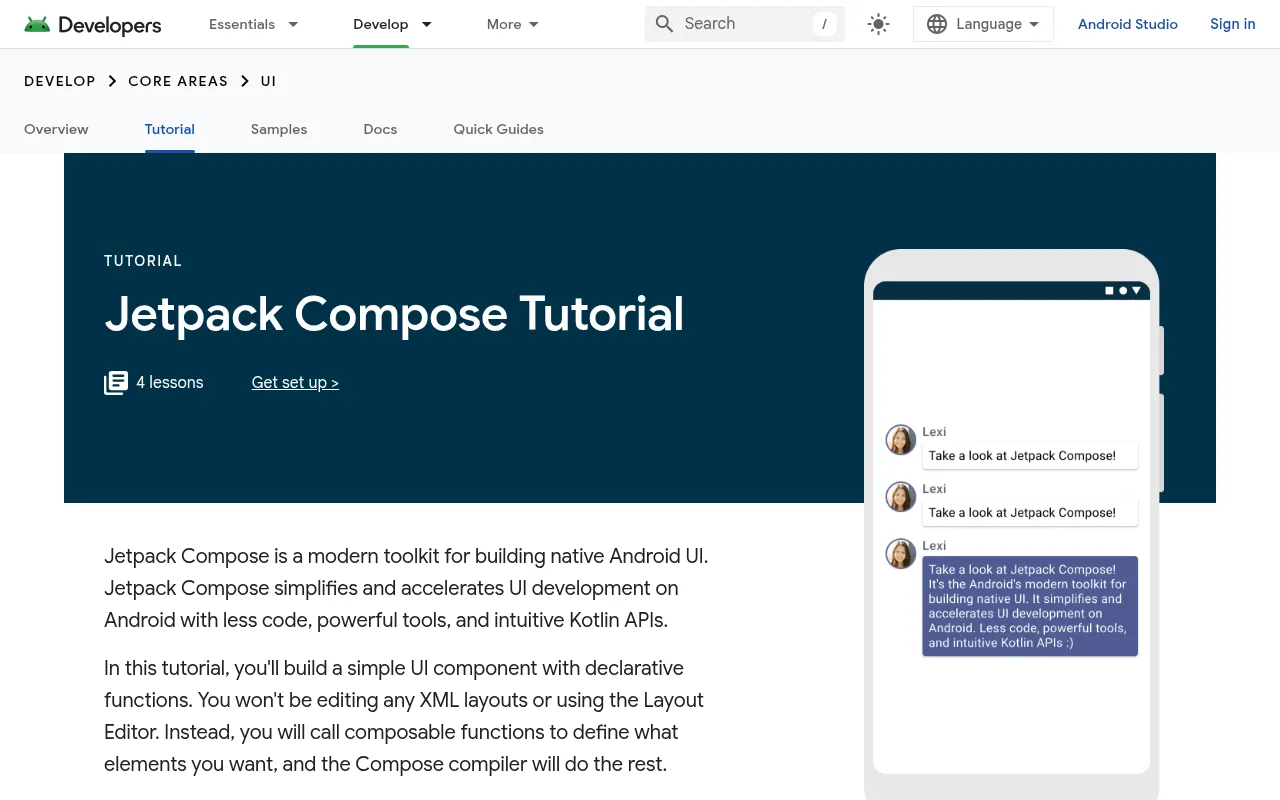
Task: Click CORE AREAS in the breadcrumb
Action: (178, 81)
